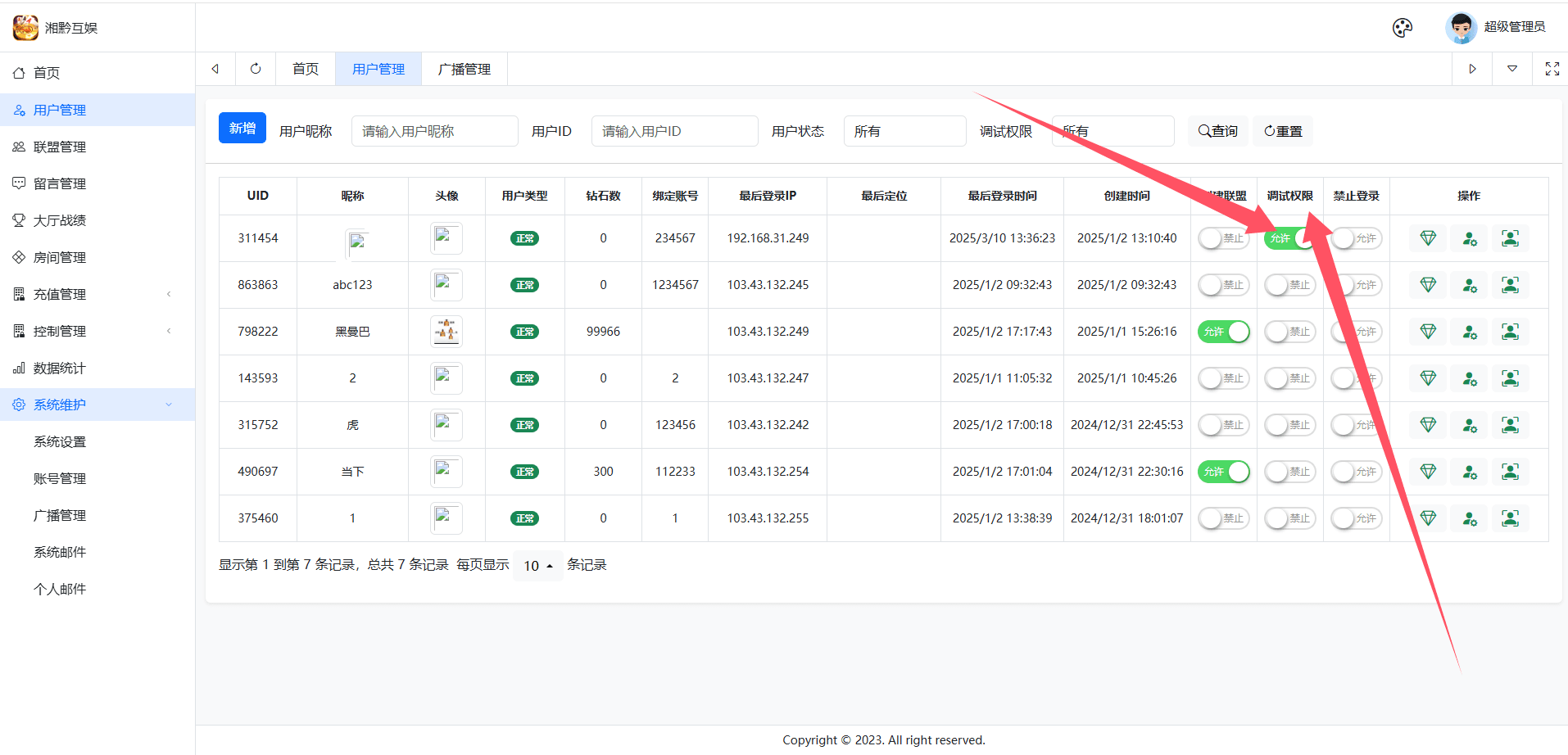Image resolution: width=1568 pixels, height=755 pixels.
Task: Turn off alliance toggle for user 798222
Action: (x=1223, y=332)
